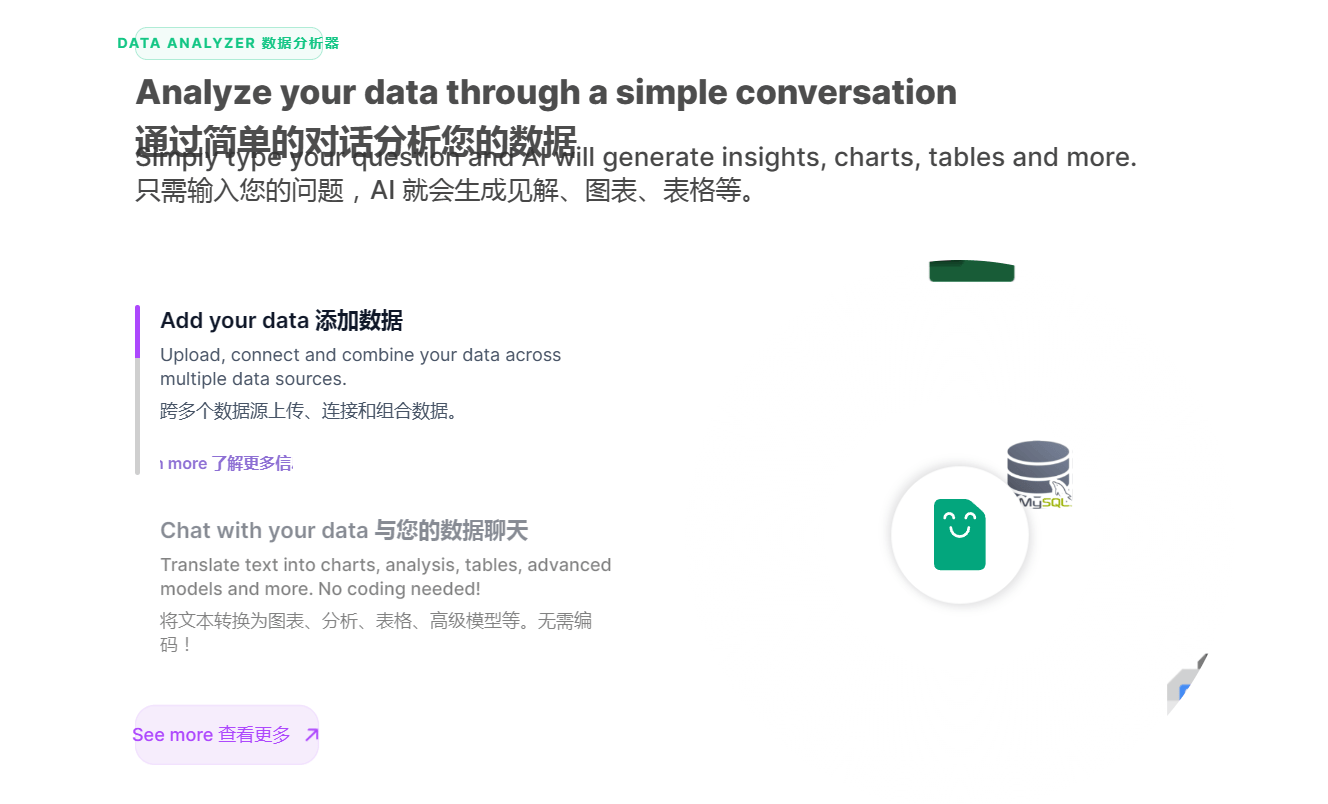
Task: Select the Add your data 添加数据 tab
Action: tap(281, 321)
